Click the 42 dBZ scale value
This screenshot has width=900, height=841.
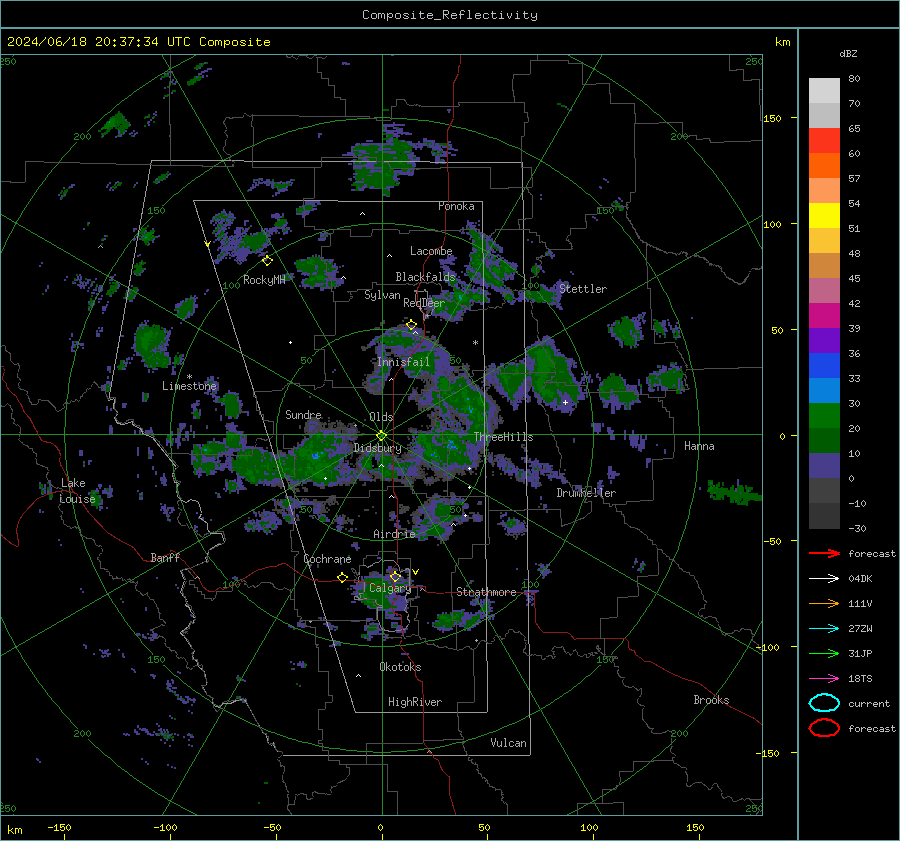click(854, 303)
